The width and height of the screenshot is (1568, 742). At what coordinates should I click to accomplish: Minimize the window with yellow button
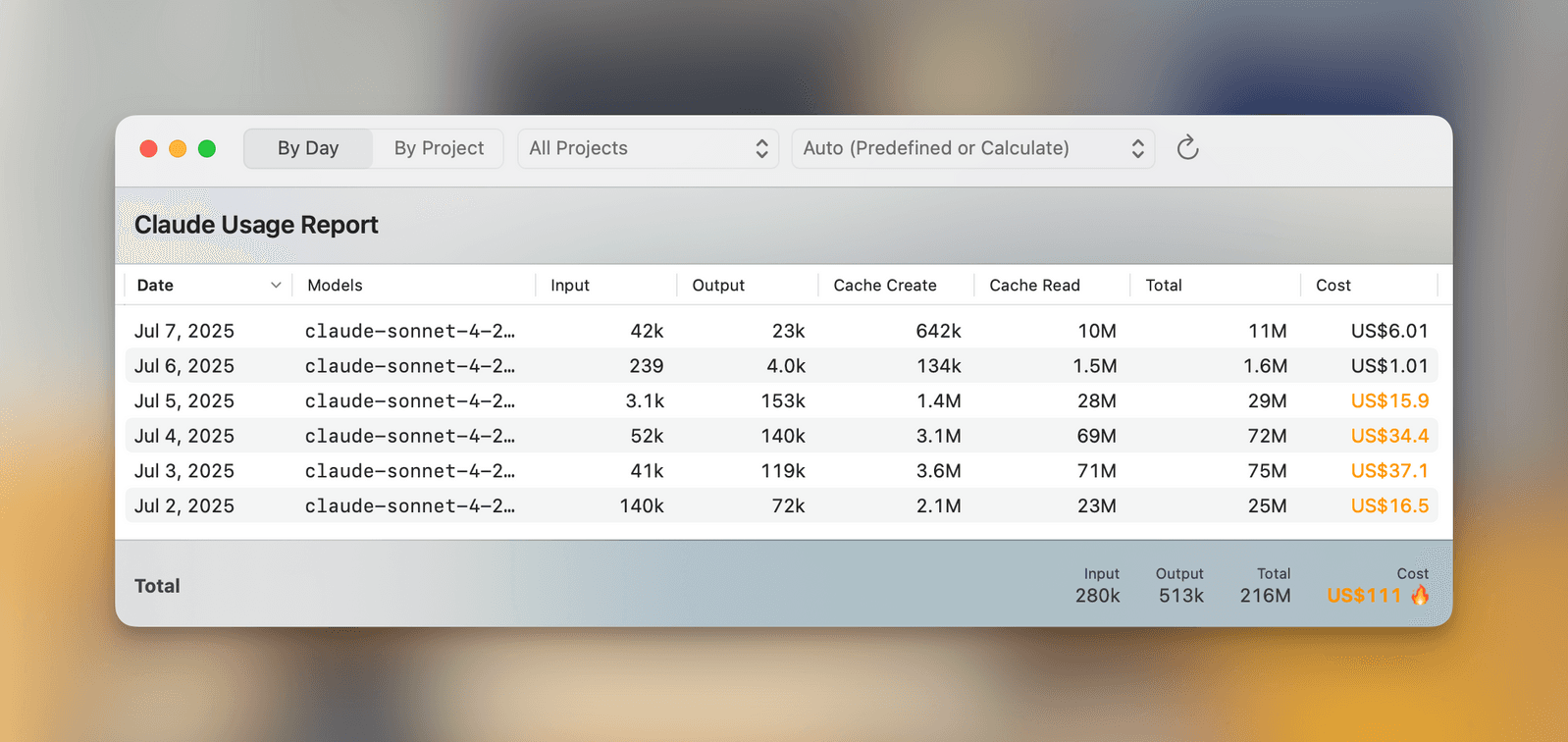point(178,148)
